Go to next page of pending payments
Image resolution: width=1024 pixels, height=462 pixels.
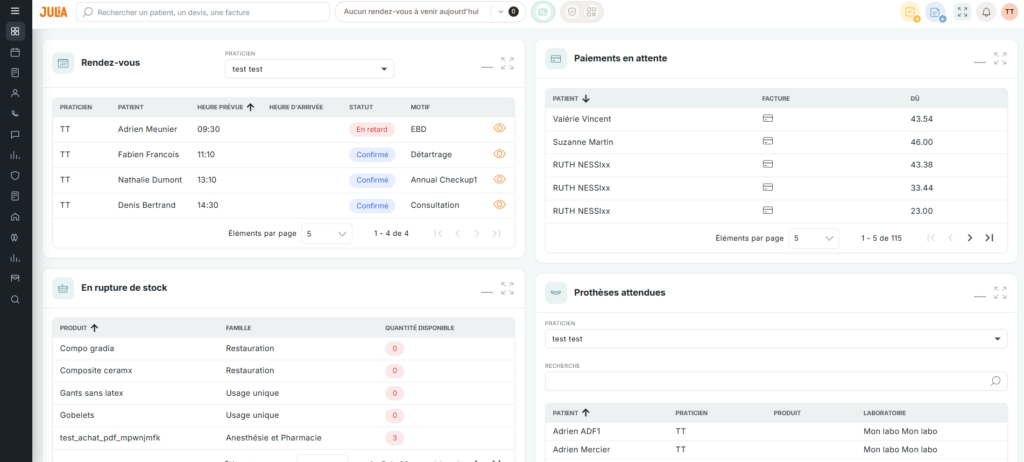970,238
